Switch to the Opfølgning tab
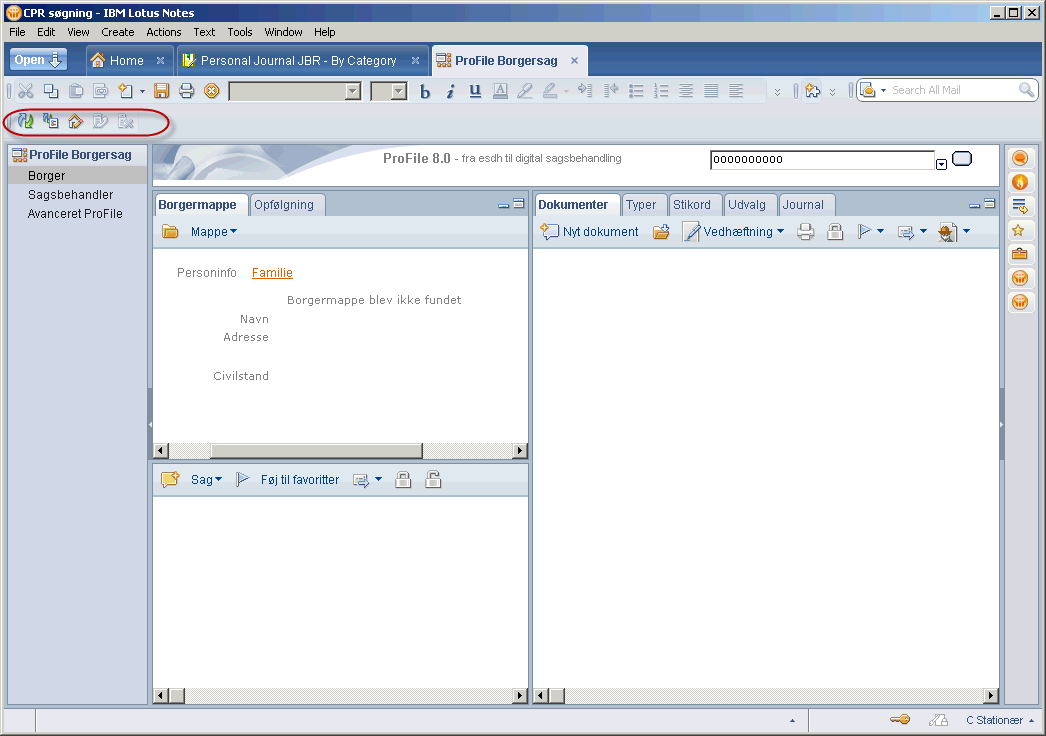Viewport: 1046px width, 736px height. click(284, 205)
